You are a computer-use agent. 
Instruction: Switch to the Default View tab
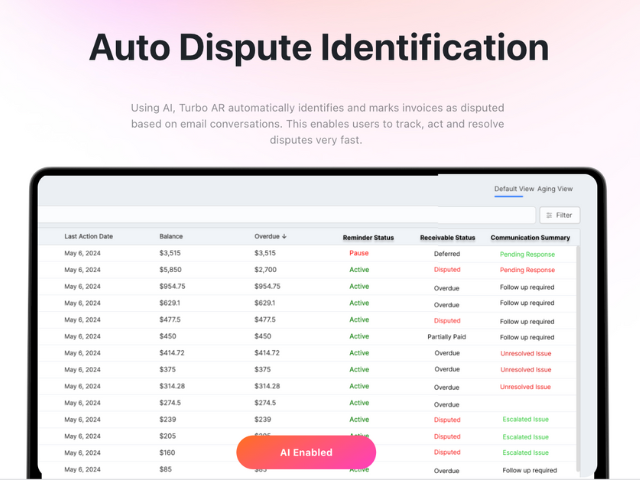pos(514,189)
